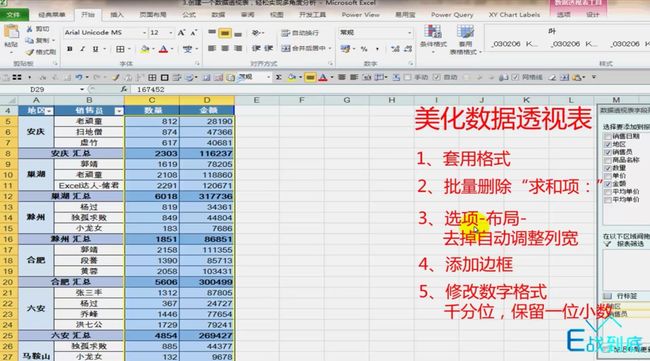Open the number format 常规 dropdown
This screenshot has width=650, height=361.
pos(409,32)
